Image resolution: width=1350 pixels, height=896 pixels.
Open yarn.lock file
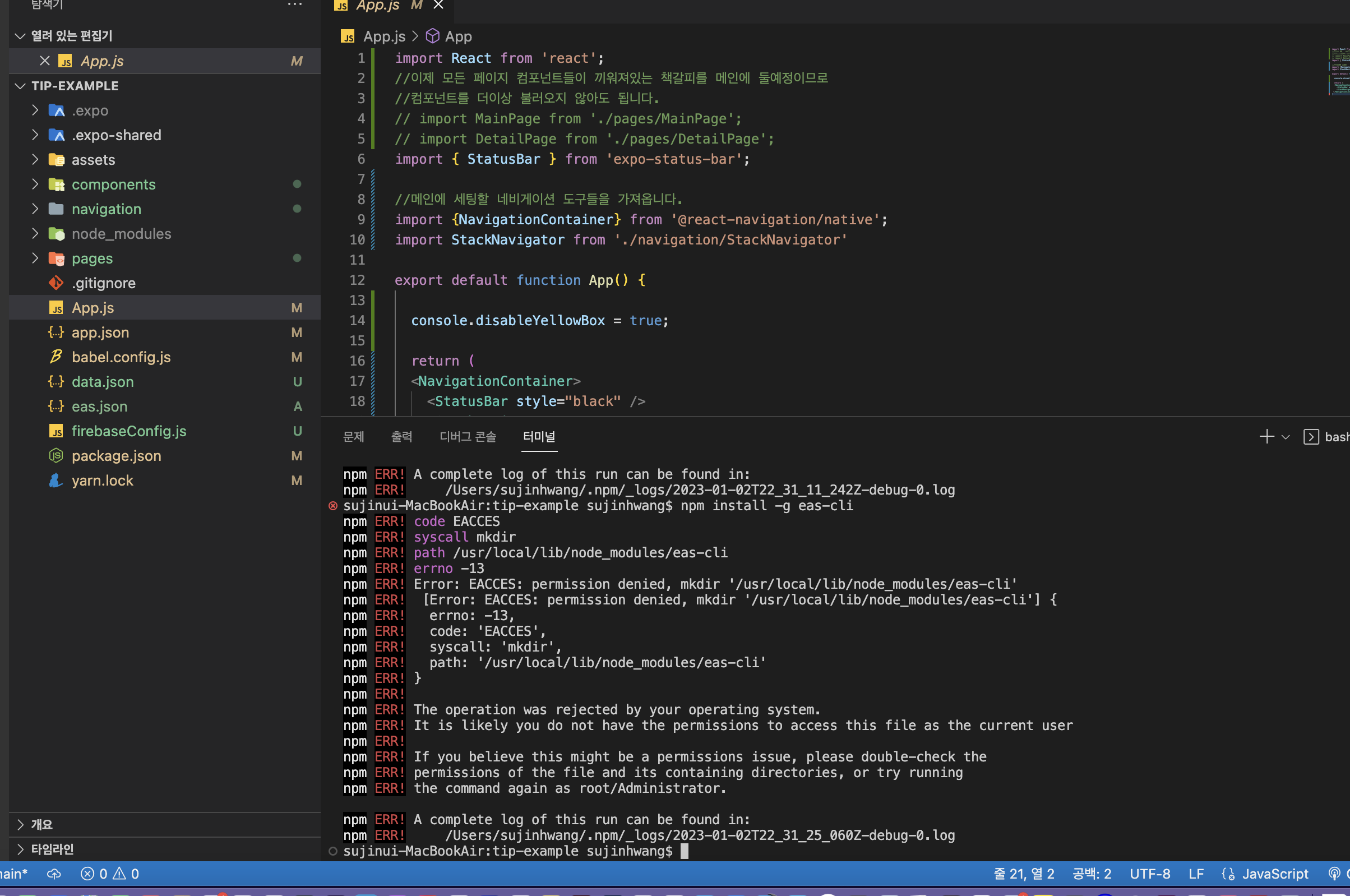[x=165, y=480]
